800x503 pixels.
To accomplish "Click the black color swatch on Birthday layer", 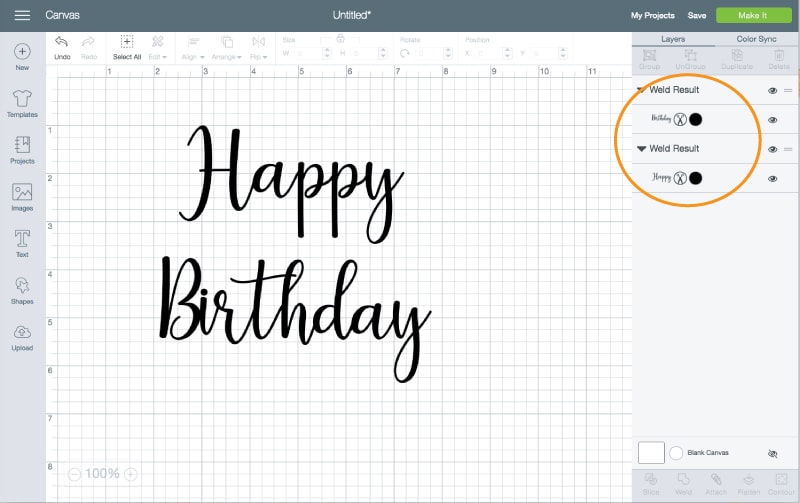I will pos(696,120).
